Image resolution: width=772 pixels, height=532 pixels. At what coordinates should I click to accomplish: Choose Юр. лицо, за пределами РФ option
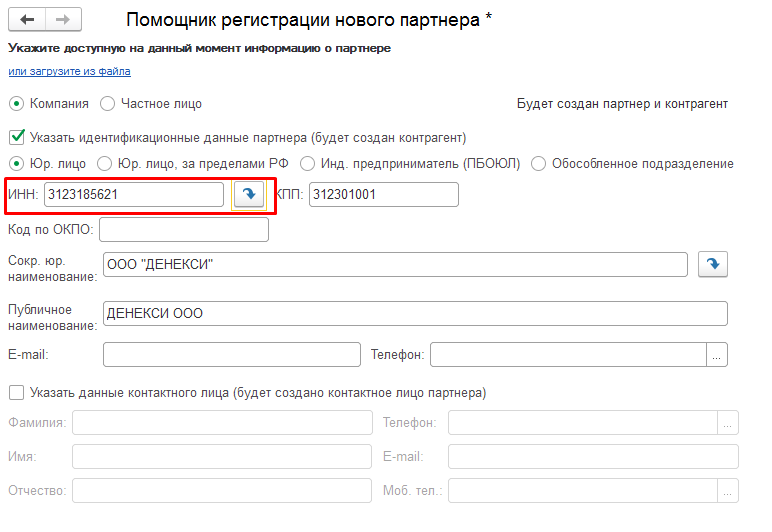pyautogui.click(x=105, y=163)
